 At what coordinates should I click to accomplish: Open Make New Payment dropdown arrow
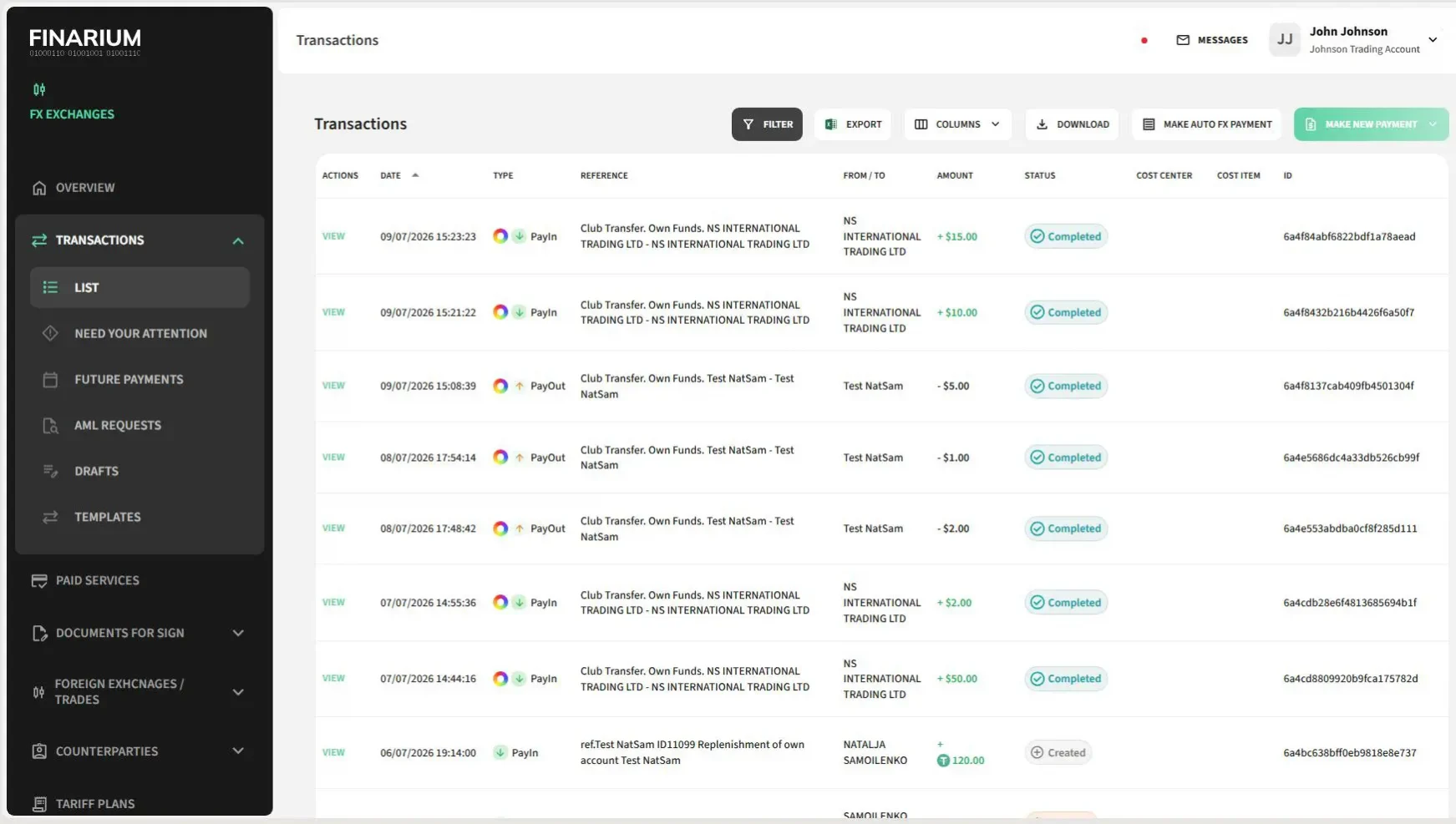click(1433, 124)
